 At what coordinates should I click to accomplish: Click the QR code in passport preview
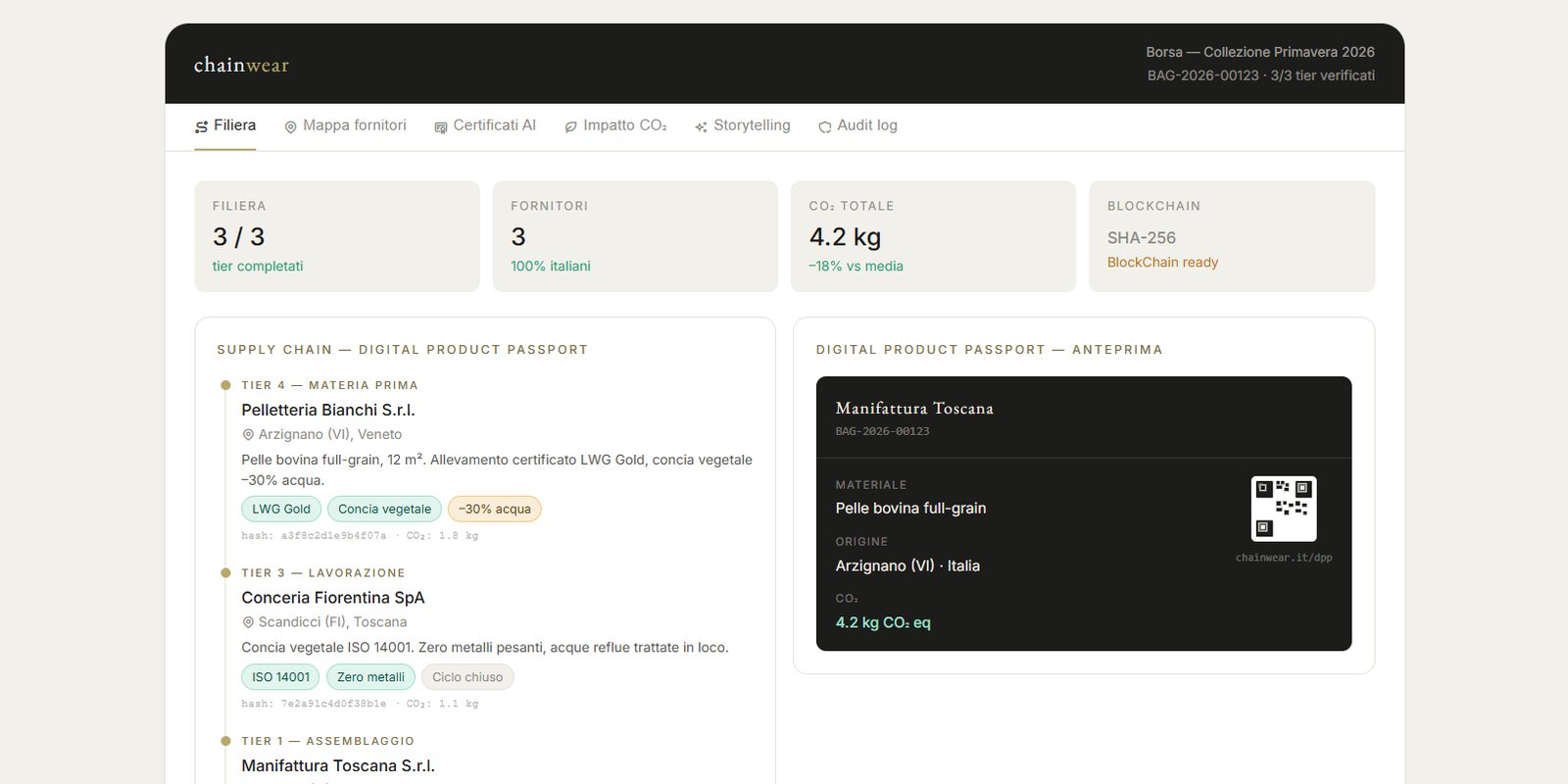pos(1284,509)
